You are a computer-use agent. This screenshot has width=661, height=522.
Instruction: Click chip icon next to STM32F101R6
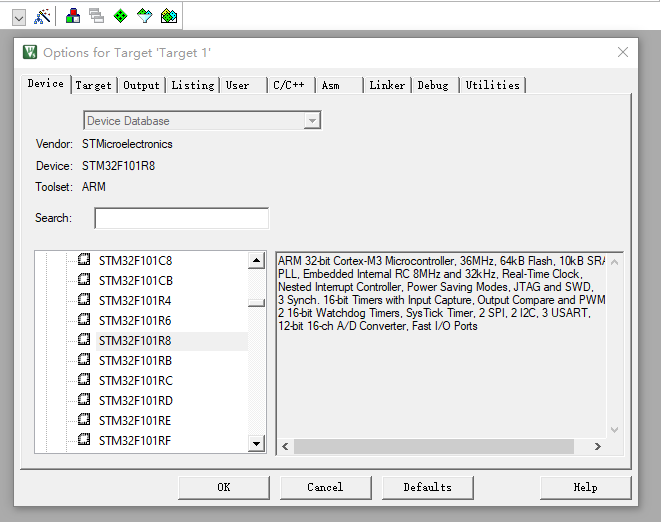pos(84,319)
